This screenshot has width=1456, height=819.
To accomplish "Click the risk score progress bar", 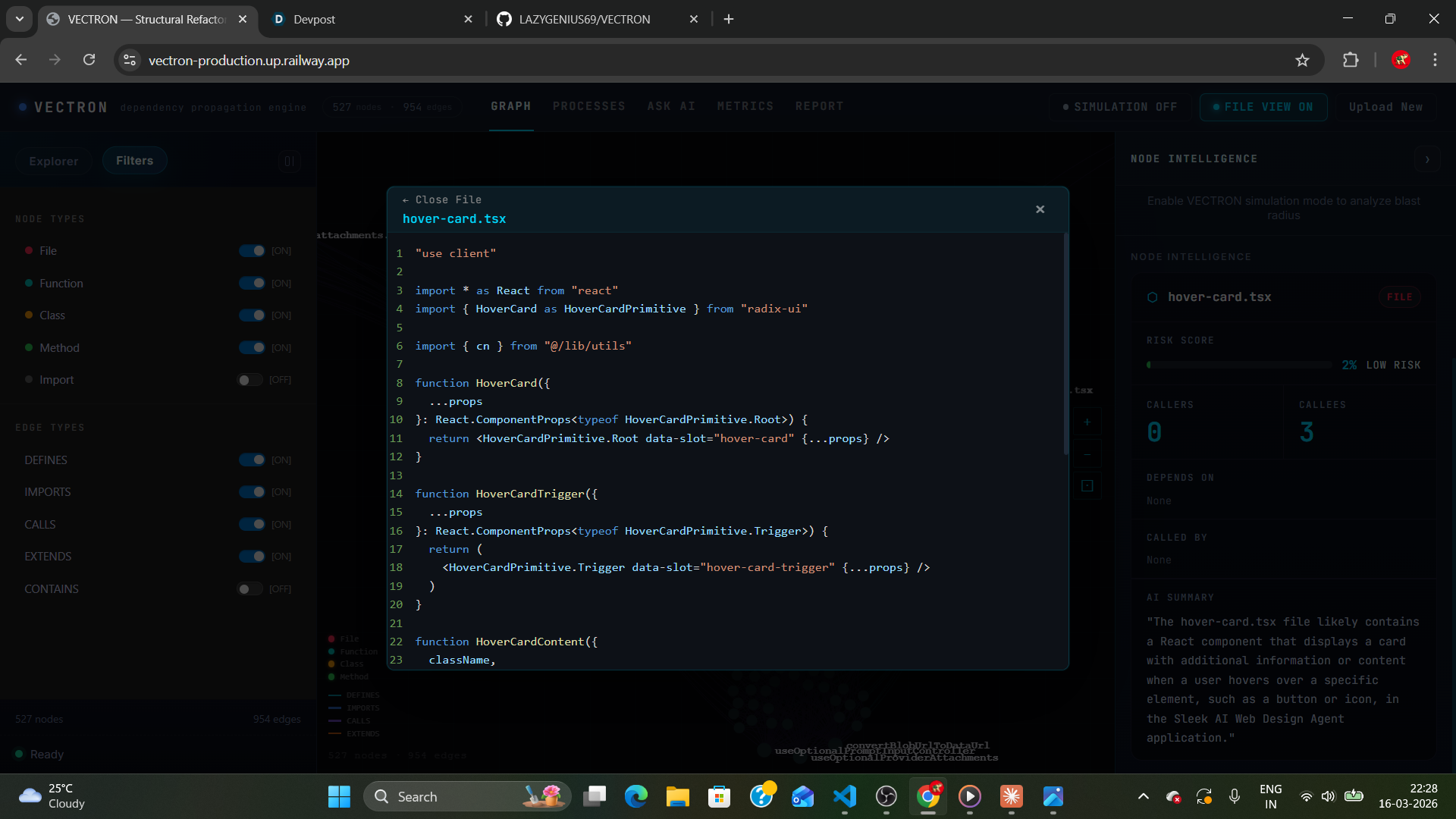I will click(x=1239, y=366).
